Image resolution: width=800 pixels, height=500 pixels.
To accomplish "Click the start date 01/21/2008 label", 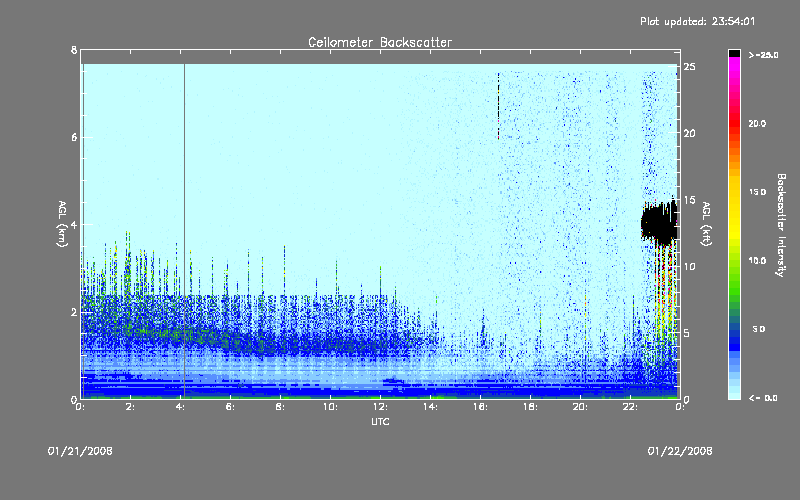I will coord(80,451).
